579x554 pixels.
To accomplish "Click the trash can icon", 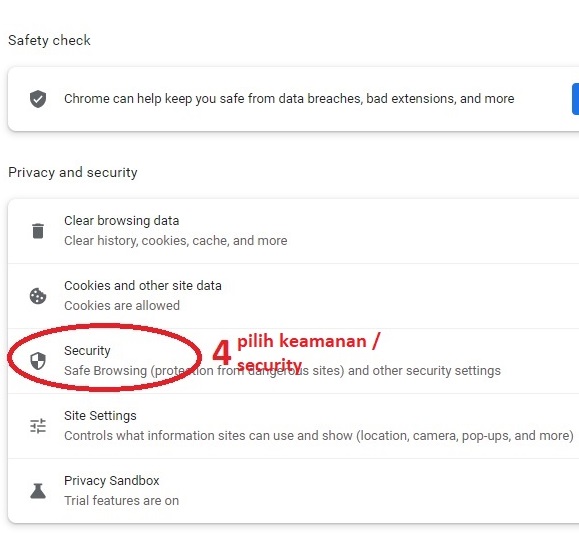I will (38, 231).
